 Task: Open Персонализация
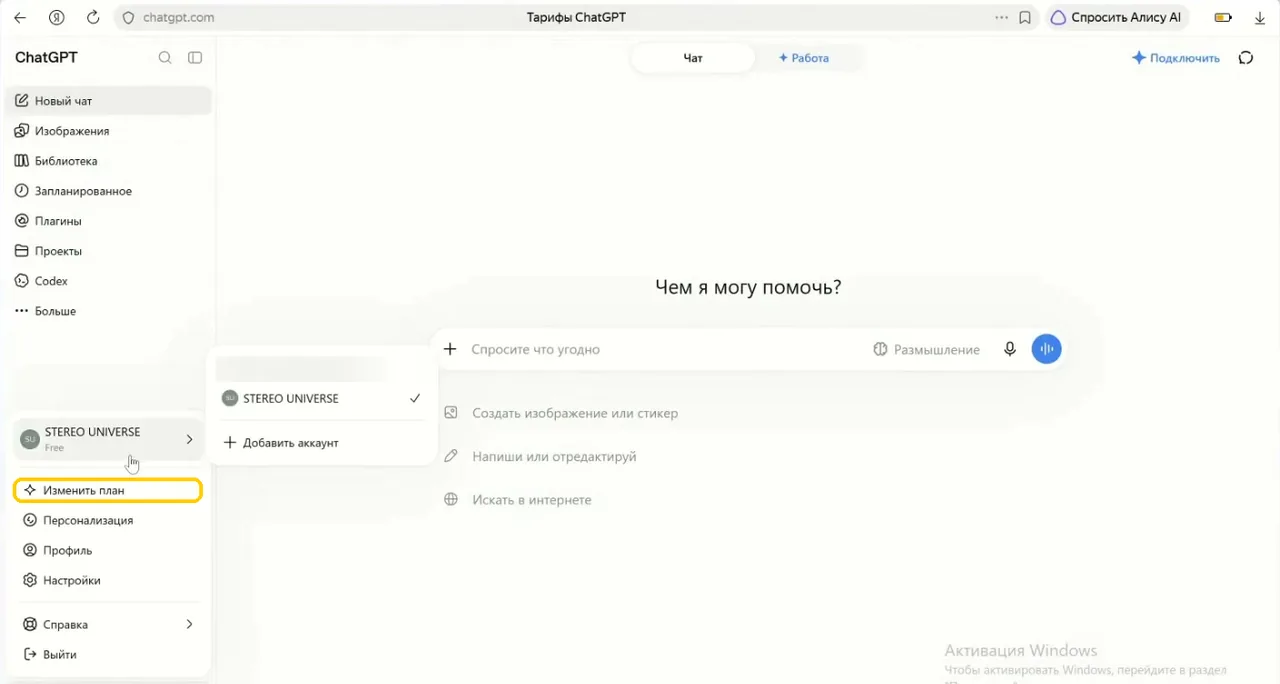[108, 520]
